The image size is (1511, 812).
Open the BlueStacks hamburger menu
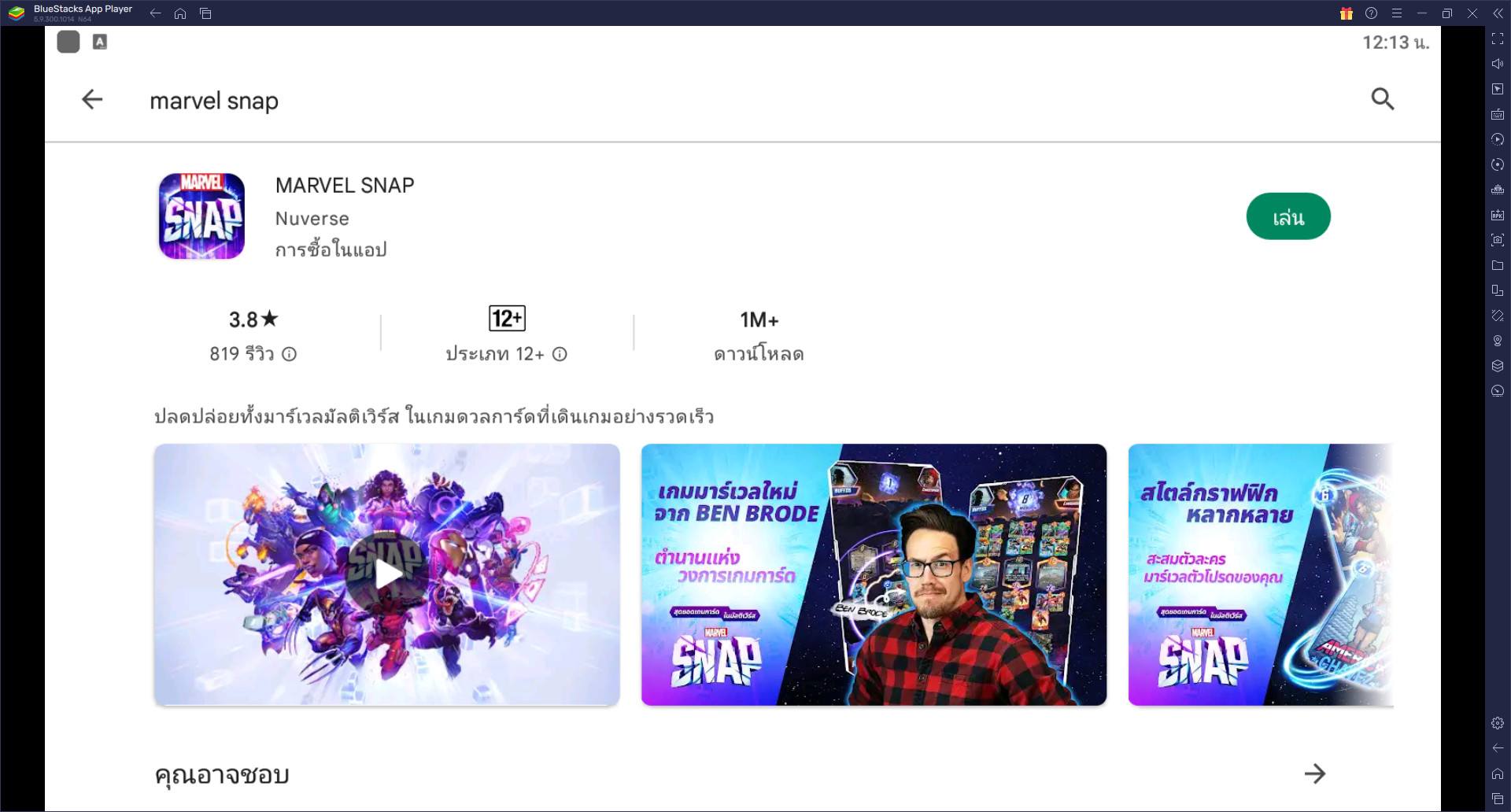[1397, 13]
